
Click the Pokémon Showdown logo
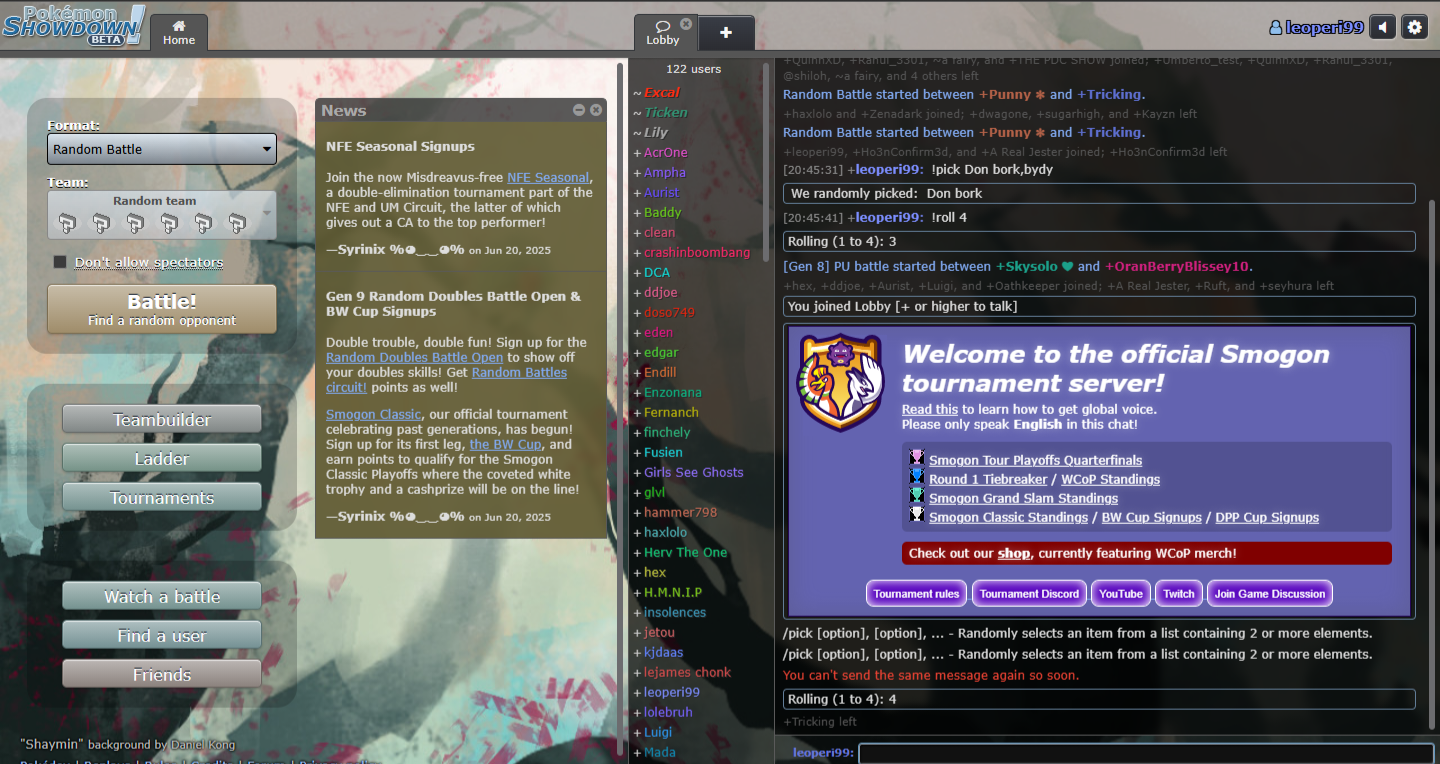click(74, 24)
